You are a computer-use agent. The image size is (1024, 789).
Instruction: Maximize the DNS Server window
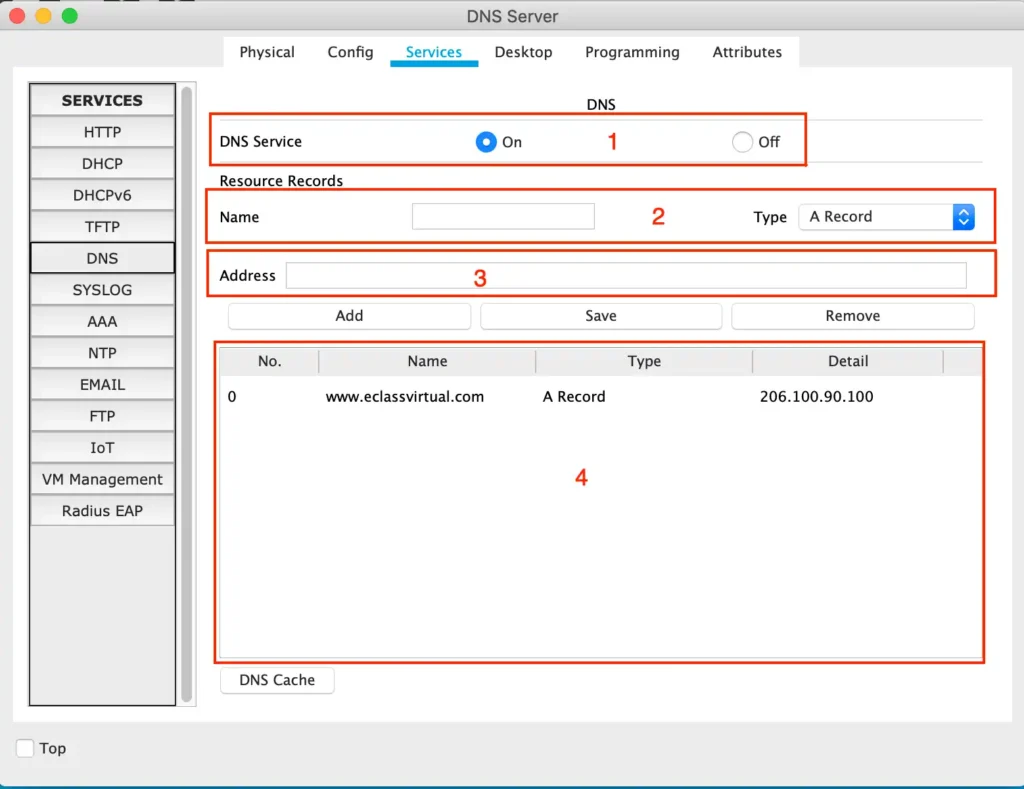[x=70, y=16]
